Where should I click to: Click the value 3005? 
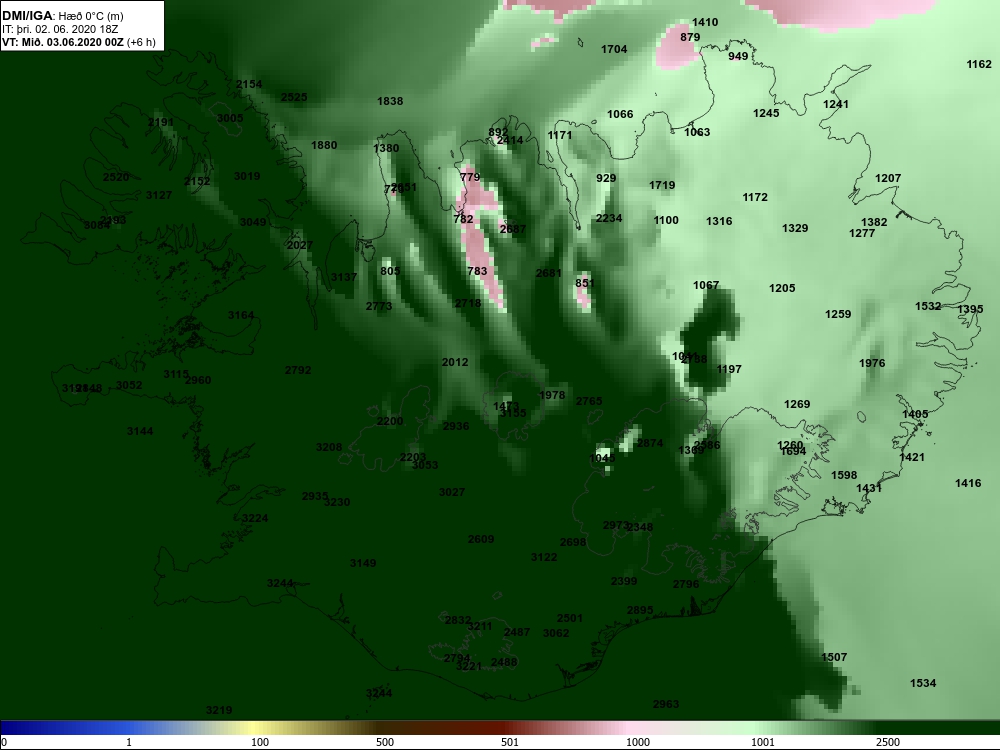click(230, 118)
